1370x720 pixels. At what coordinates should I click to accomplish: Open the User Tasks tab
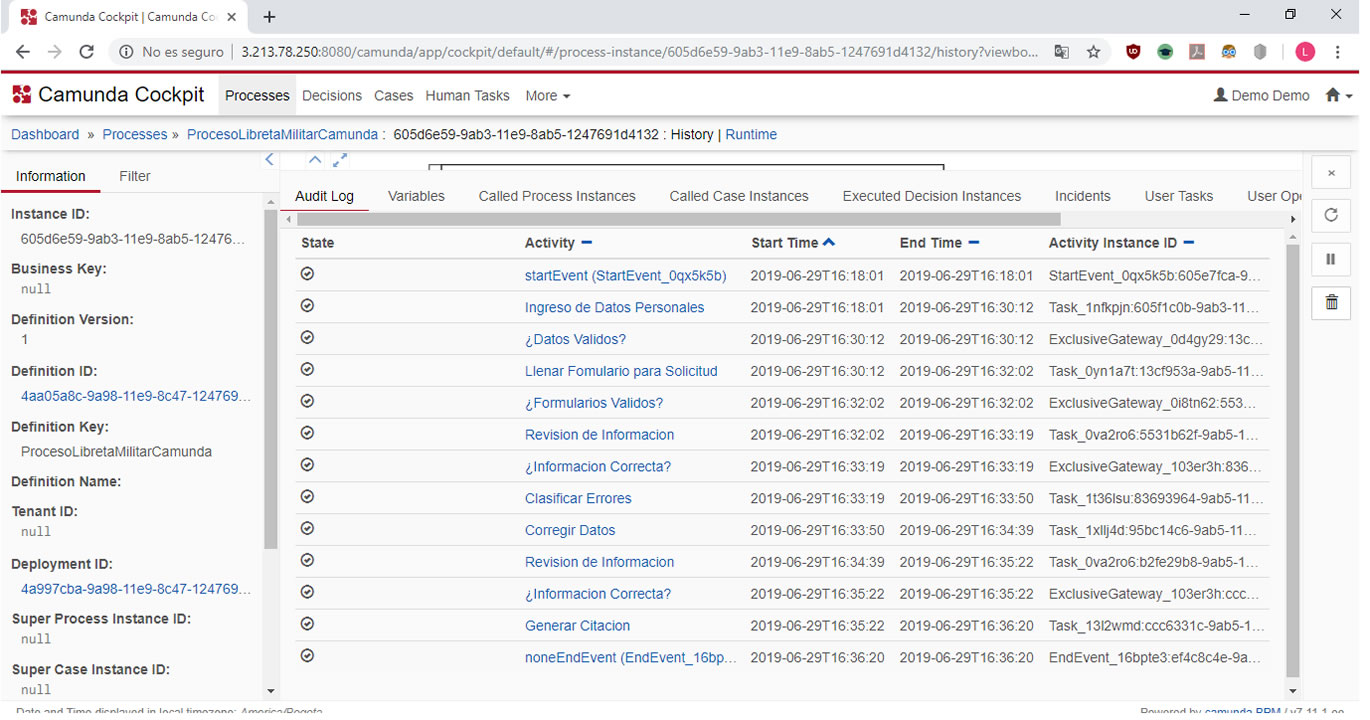click(x=1179, y=196)
